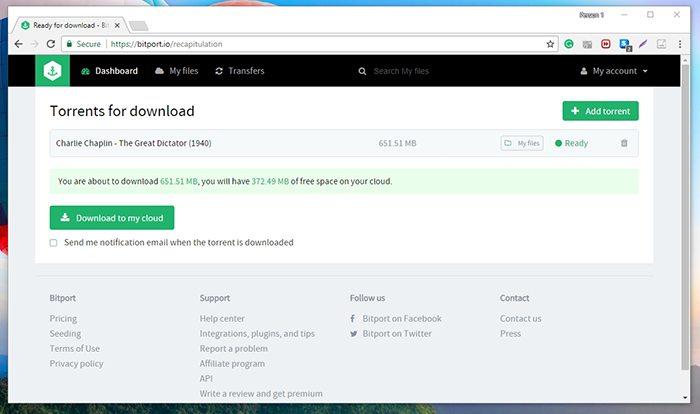Close the Ready for download tab
Screen dimensions: 700x414
tap(117, 25)
